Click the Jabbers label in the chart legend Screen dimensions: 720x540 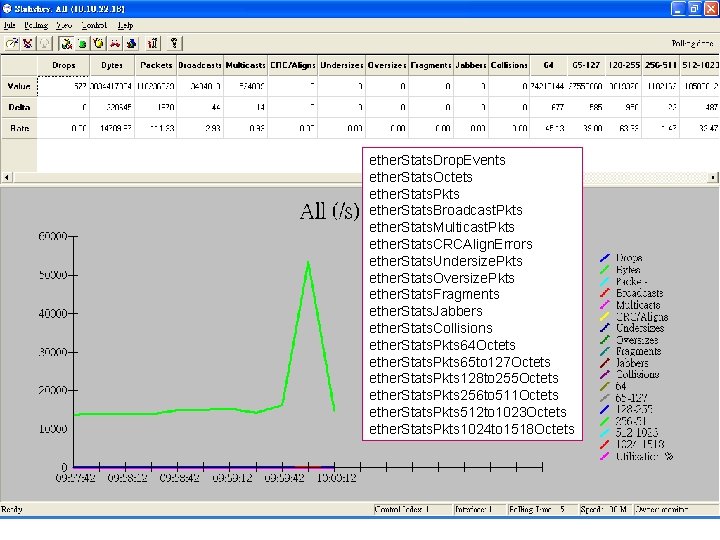pyautogui.click(x=632, y=363)
